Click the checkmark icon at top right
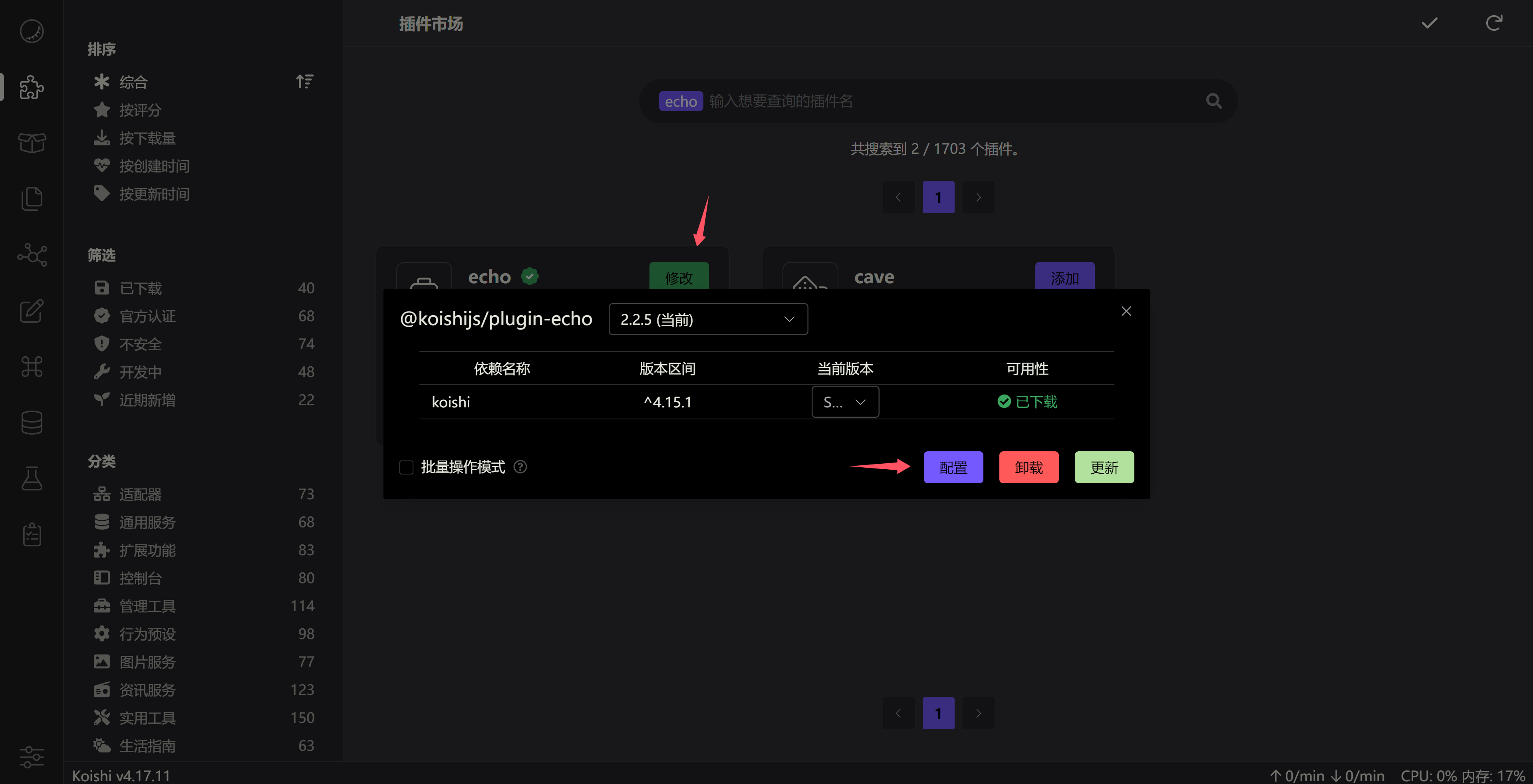This screenshot has width=1533, height=784. [x=1430, y=23]
